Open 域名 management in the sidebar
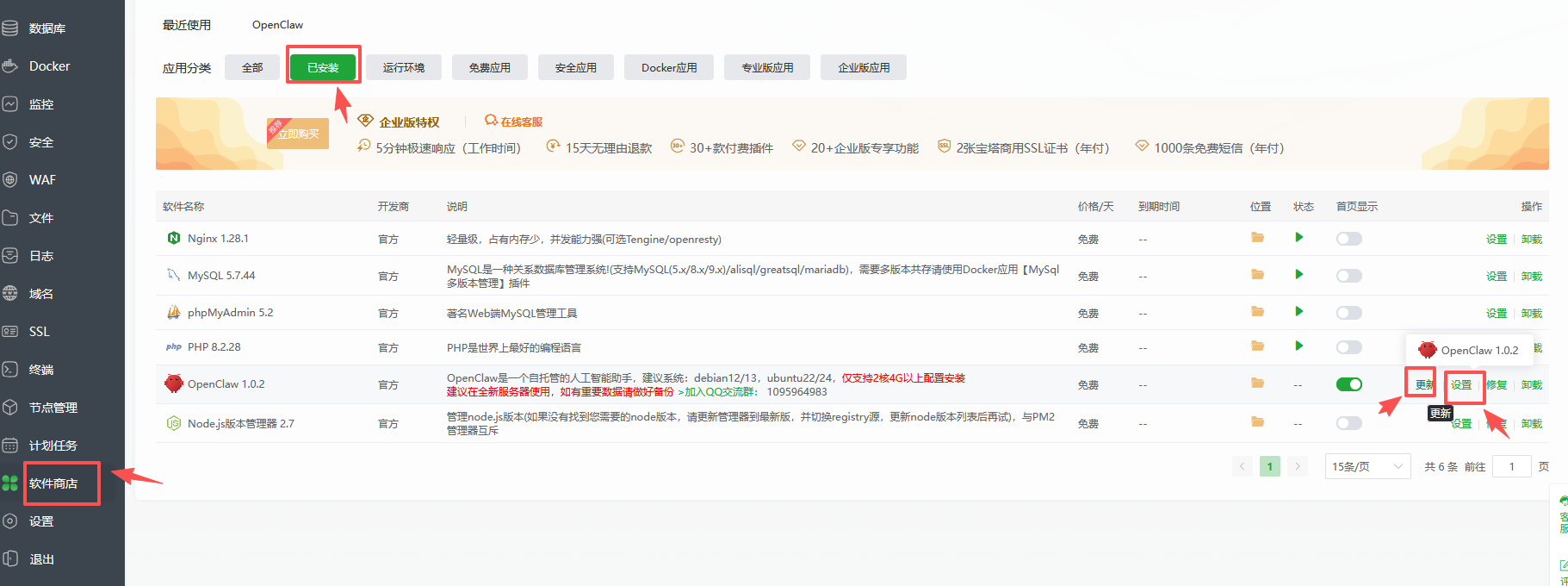This screenshot has height=586, width=1568. click(40, 294)
